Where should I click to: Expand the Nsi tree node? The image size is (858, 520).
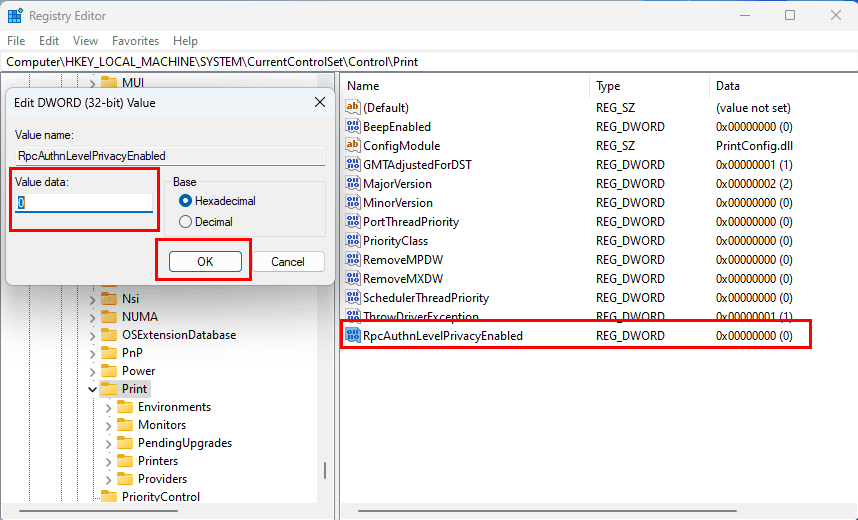[92, 299]
